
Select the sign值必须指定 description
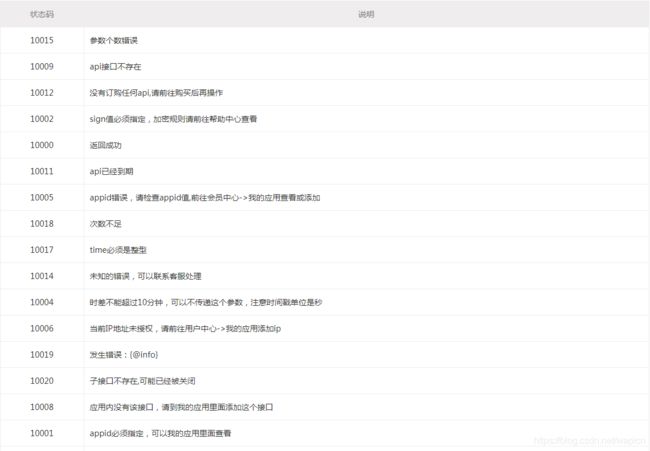pyautogui.click(x=173, y=119)
